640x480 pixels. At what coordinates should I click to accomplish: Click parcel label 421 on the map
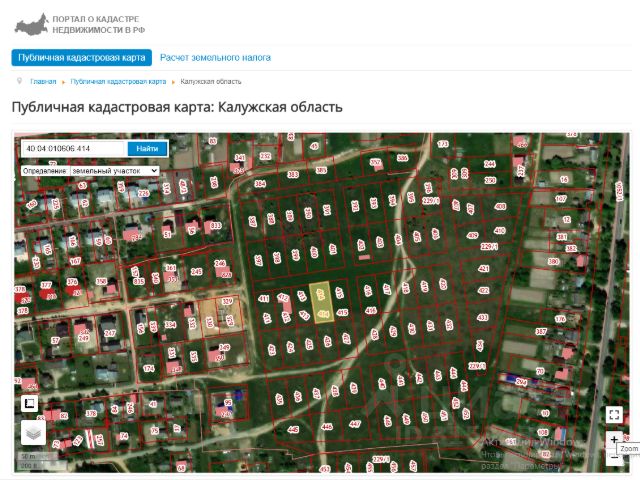[x=484, y=269]
